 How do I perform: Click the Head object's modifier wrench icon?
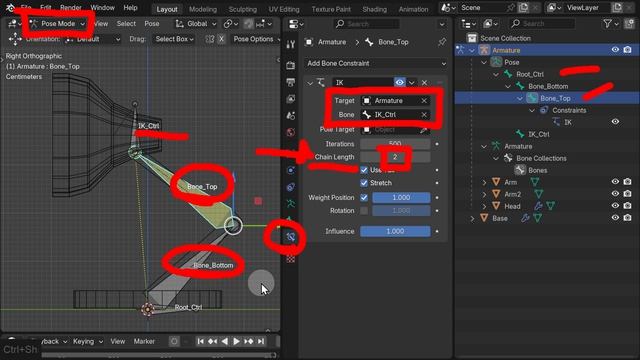coord(538,206)
